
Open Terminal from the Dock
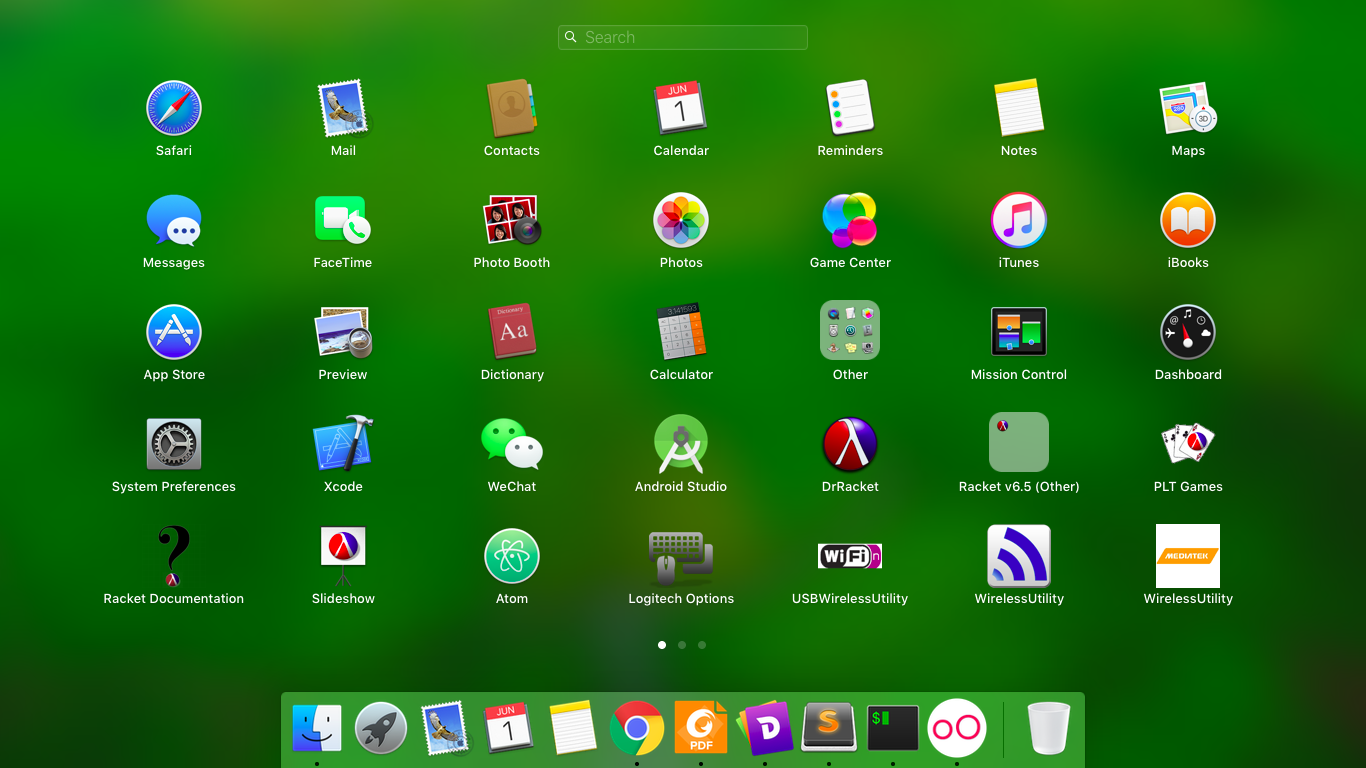(x=893, y=728)
